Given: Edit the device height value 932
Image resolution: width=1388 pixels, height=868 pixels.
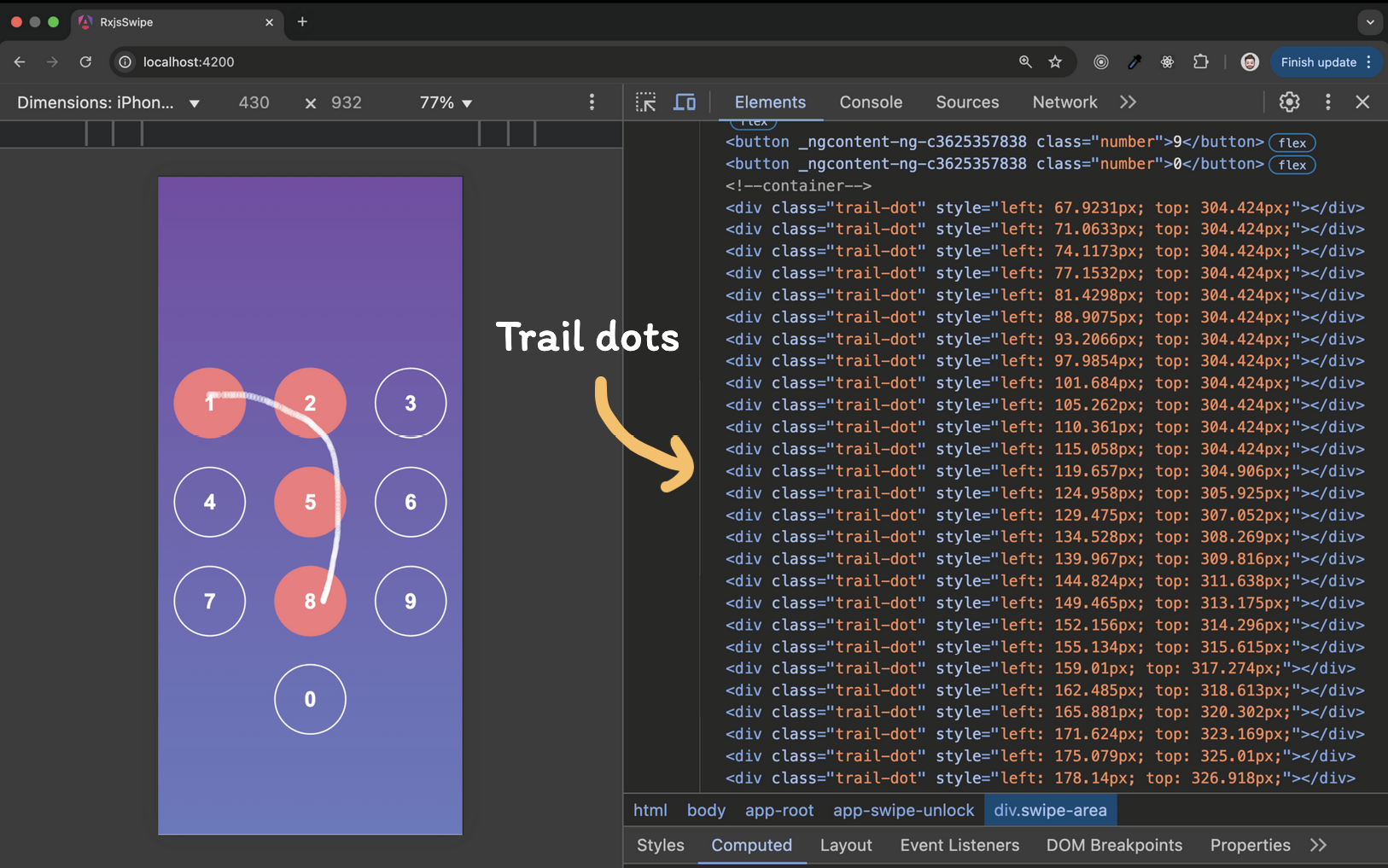Looking at the screenshot, I should pos(347,102).
